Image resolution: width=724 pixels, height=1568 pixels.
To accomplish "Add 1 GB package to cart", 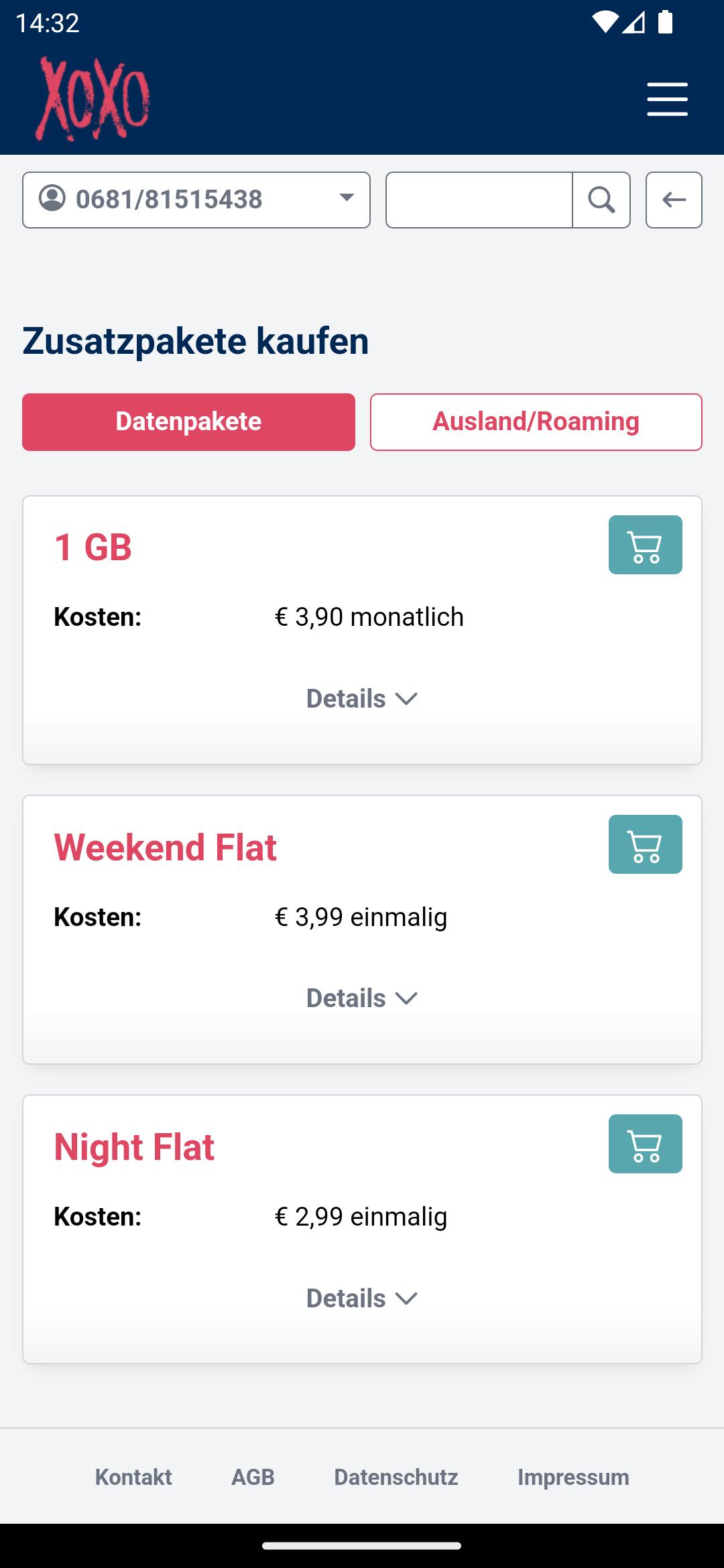I will click(x=645, y=545).
